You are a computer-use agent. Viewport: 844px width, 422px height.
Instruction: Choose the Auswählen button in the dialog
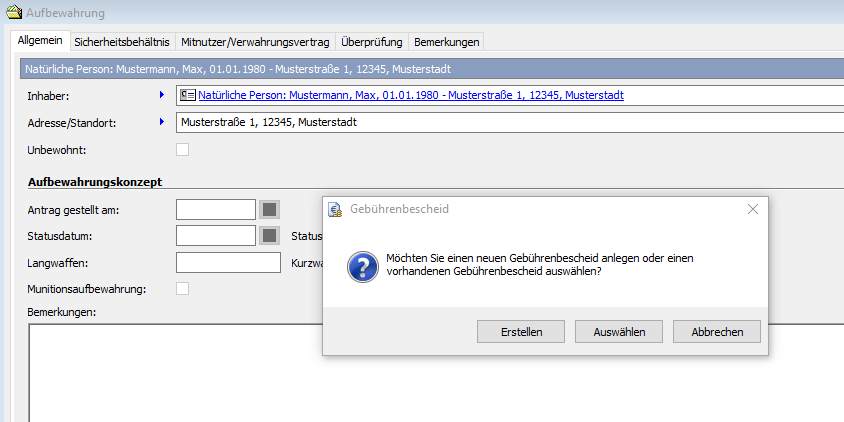[619, 332]
